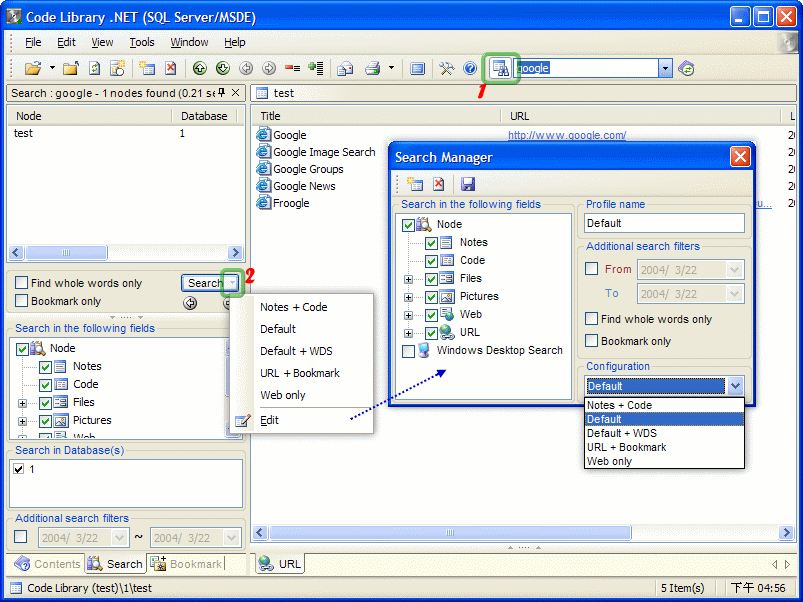Toggle Find whole words only in left panel
This screenshot has width=803, height=602.
pyautogui.click(x=22, y=283)
